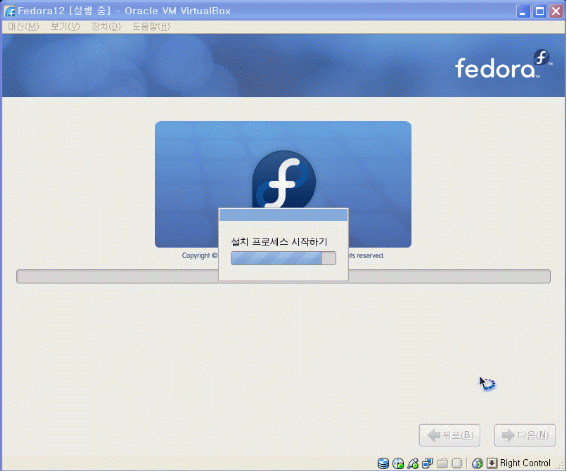
Task: Open the 도움말(H) menu
Action: 151,26
